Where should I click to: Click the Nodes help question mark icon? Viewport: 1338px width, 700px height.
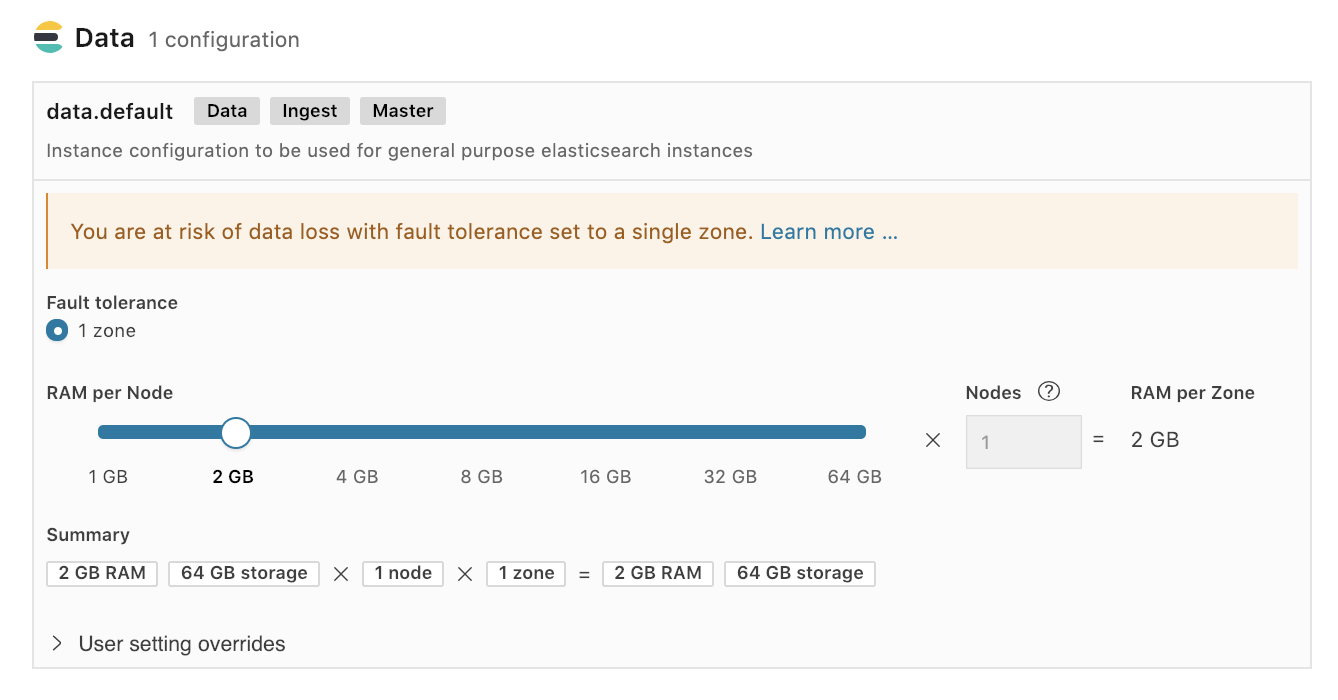tap(1049, 392)
